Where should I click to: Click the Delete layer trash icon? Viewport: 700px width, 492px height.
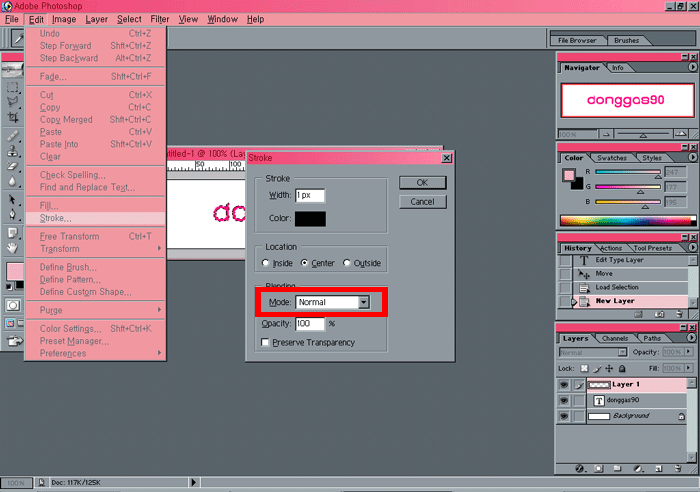tap(678, 468)
